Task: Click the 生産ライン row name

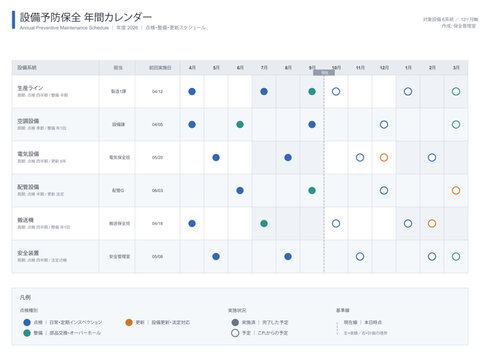Action: click(x=30, y=88)
